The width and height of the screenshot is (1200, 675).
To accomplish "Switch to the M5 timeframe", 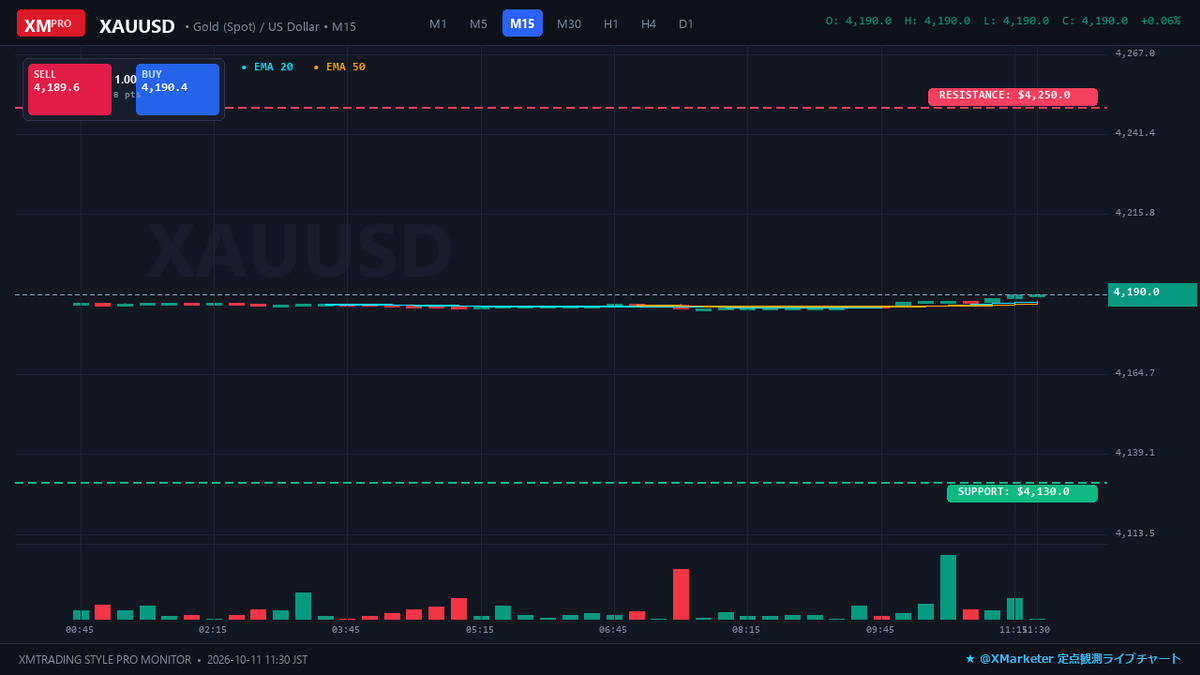I will [x=478, y=23].
